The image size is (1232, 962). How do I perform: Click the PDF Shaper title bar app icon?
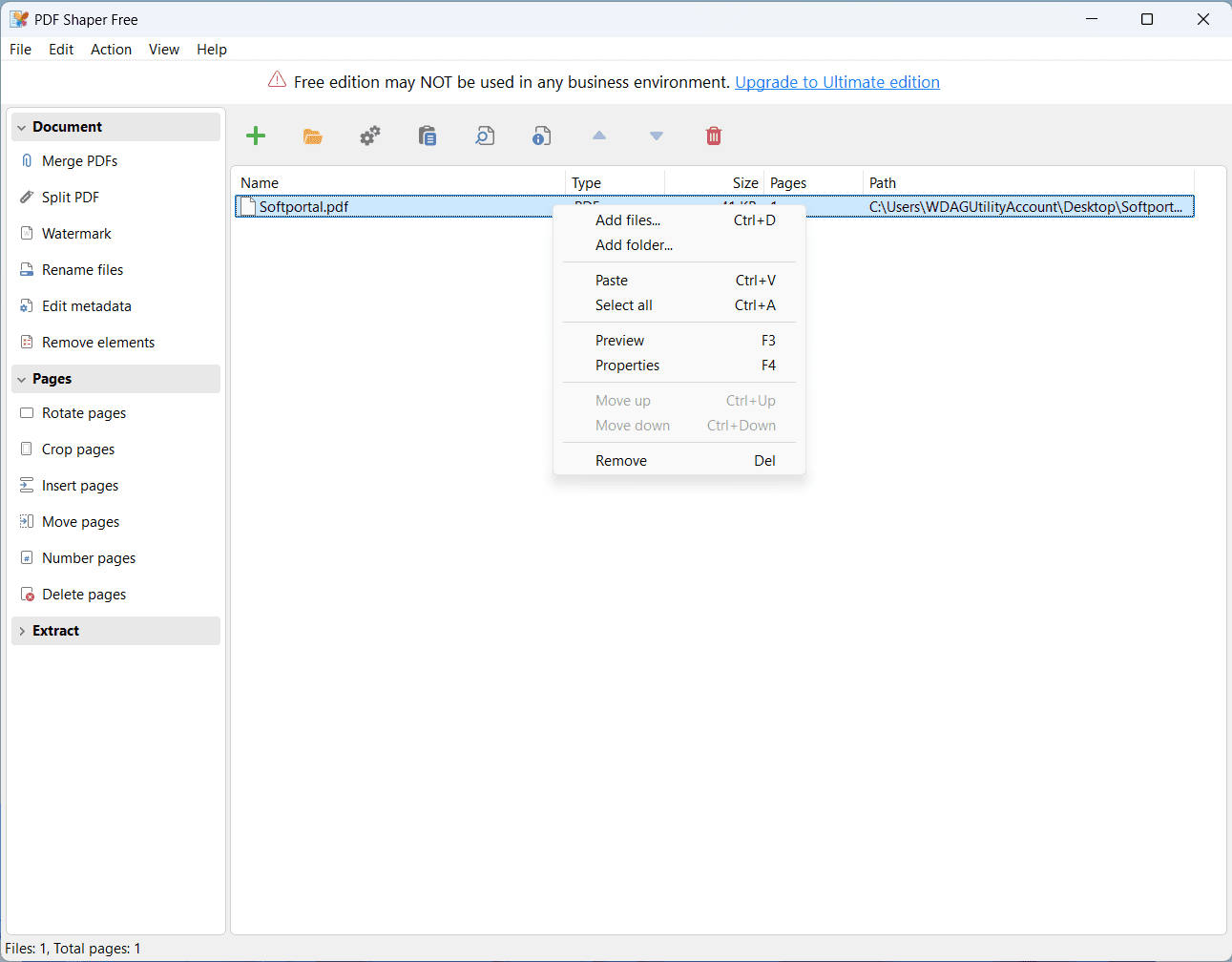click(19, 19)
